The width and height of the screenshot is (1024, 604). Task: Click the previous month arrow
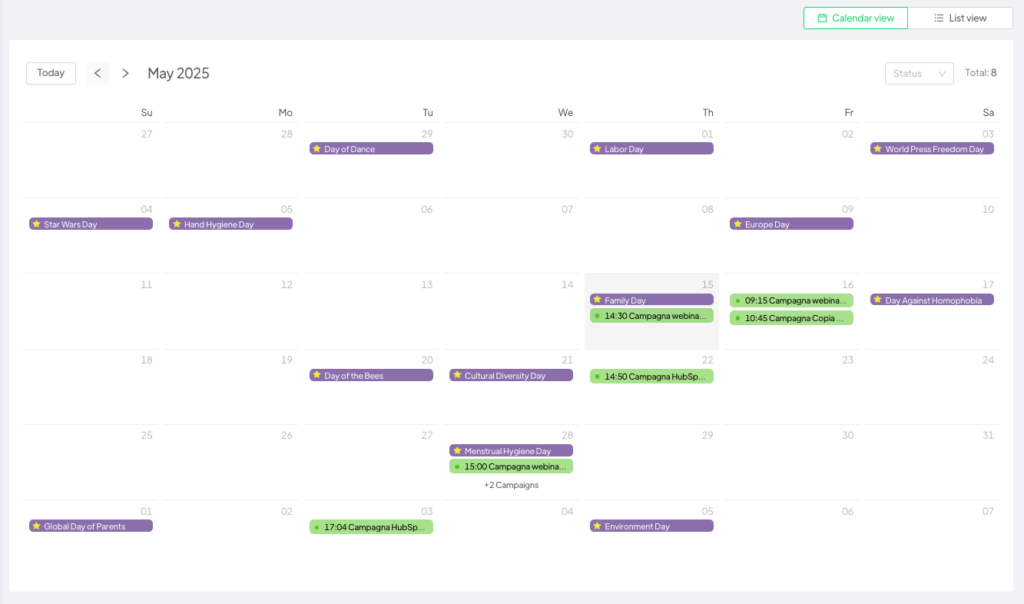97,73
